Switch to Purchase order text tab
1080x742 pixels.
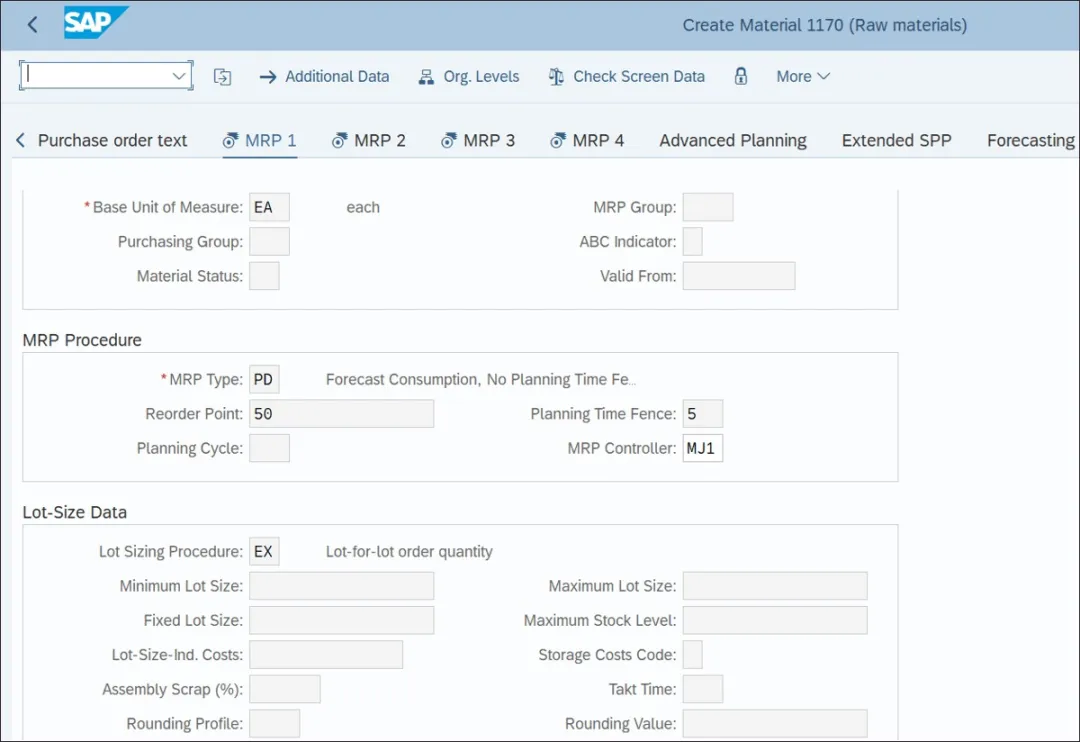click(112, 141)
